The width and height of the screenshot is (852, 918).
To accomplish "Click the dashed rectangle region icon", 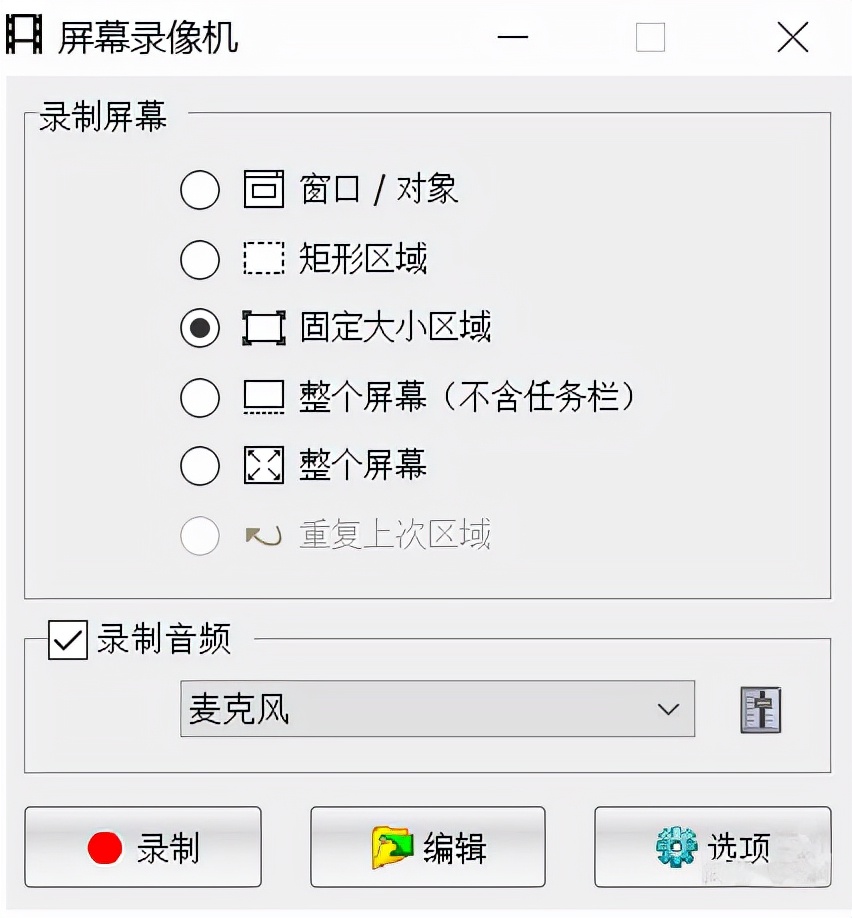I will click(264, 259).
